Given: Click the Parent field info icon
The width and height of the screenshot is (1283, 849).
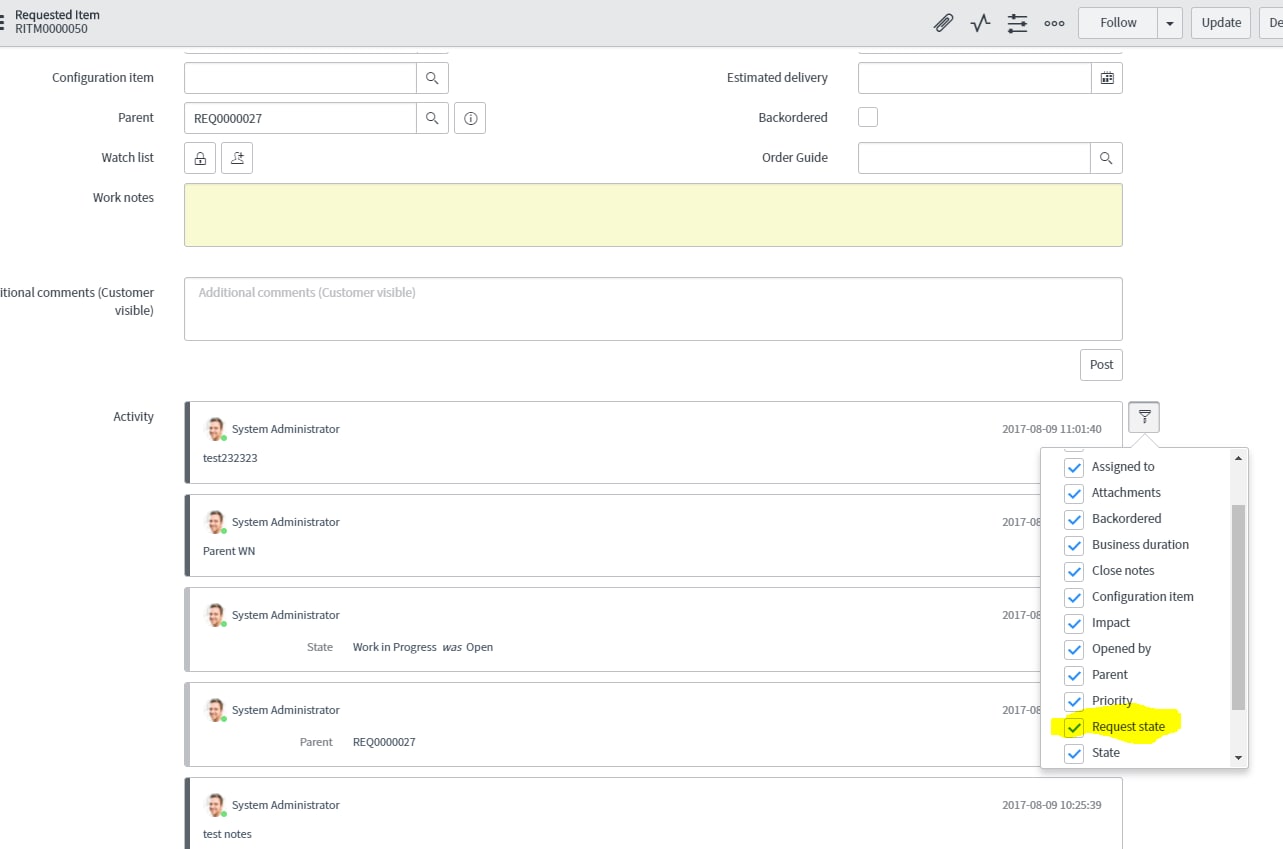Looking at the screenshot, I should [470, 118].
